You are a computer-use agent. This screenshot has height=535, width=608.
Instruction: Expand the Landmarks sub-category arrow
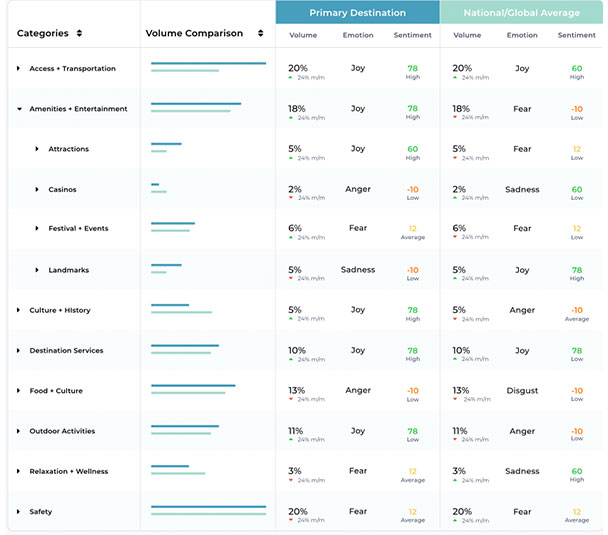[x=37, y=270]
